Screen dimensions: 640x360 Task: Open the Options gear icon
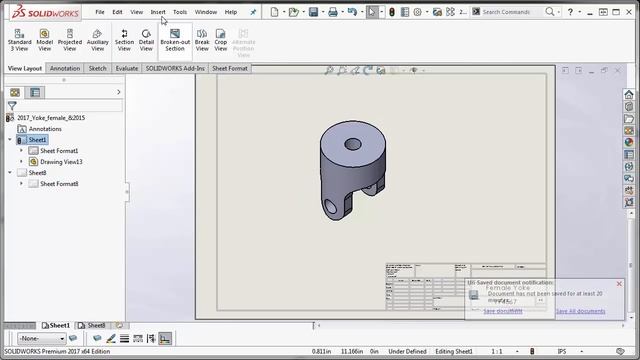point(418,12)
